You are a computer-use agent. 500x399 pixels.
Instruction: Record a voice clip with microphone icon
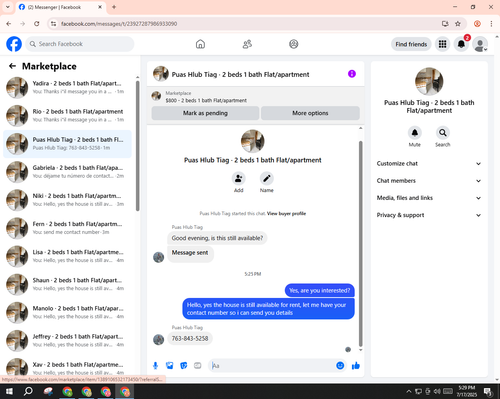coord(155,366)
